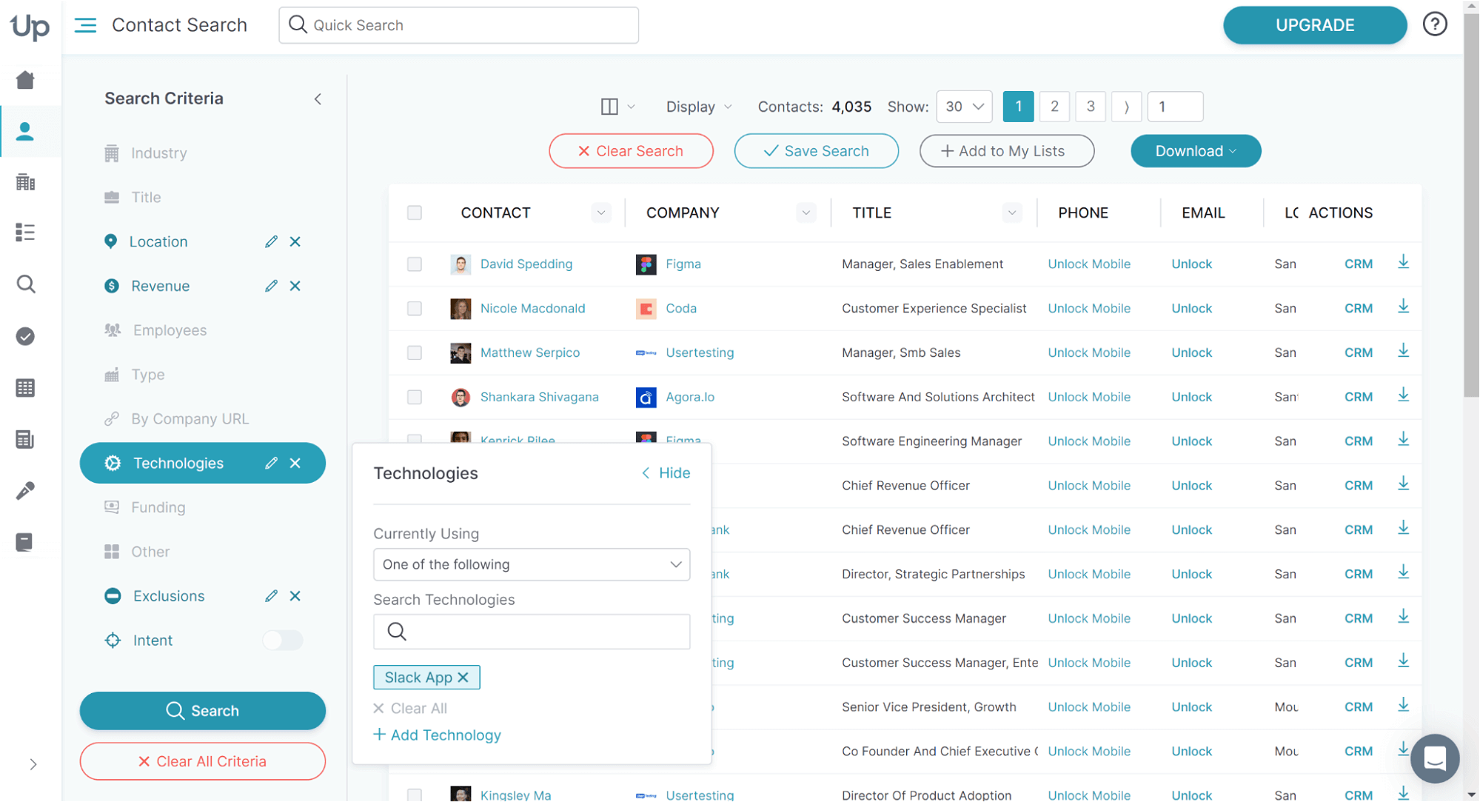This screenshot has width=1480, height=802.
Task: Go to Home via sidebar house icon
Action: [x=26, y=80]
